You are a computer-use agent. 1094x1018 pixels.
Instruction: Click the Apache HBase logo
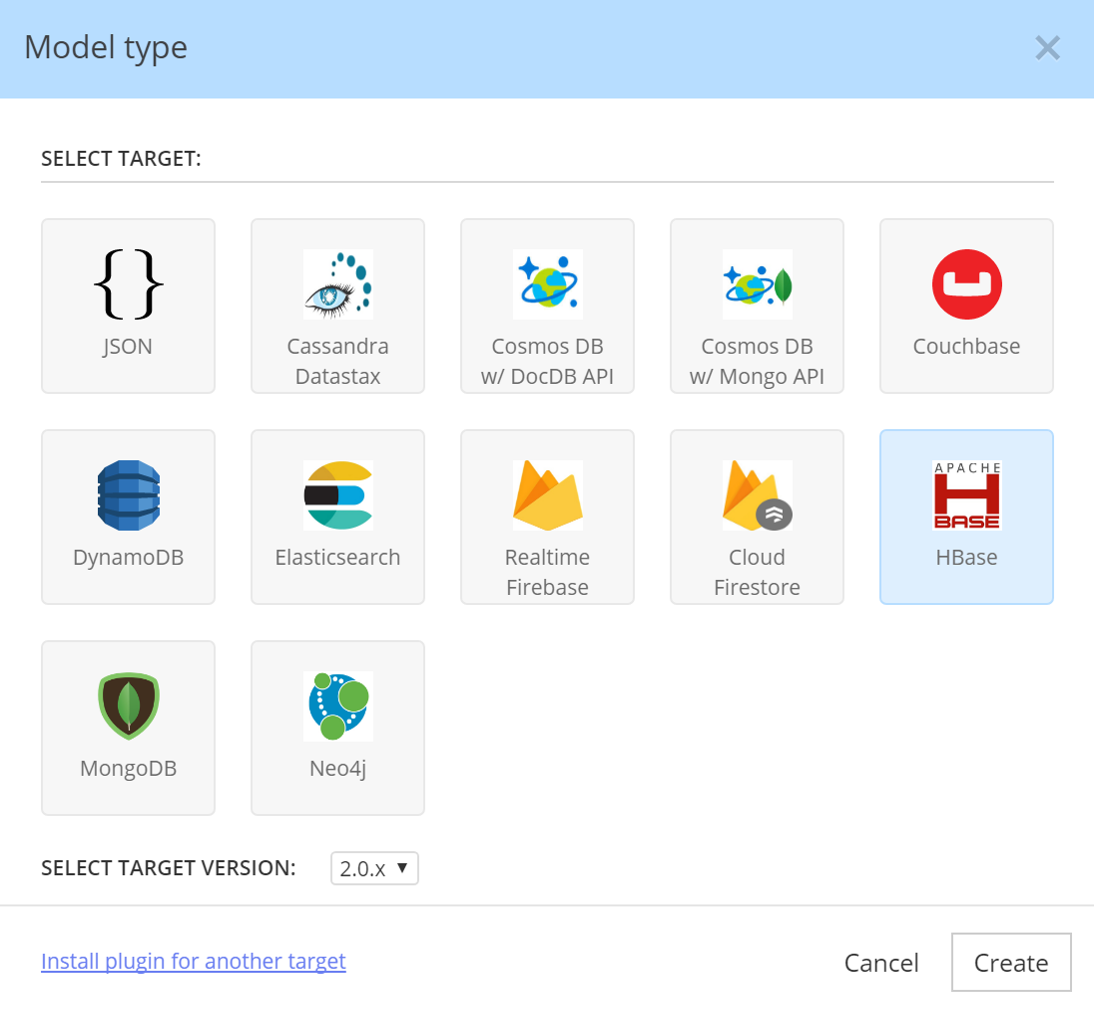point(966,496)
